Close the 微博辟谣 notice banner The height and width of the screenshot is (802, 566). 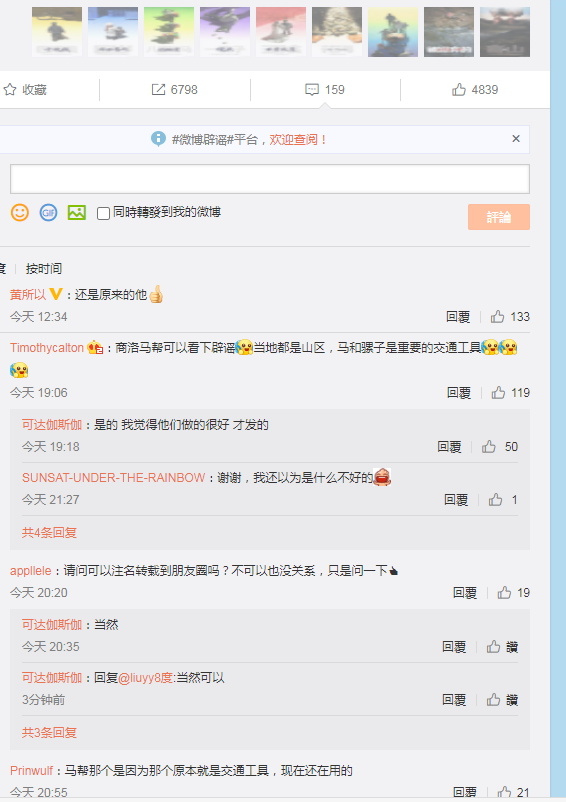tap(516, 139)
